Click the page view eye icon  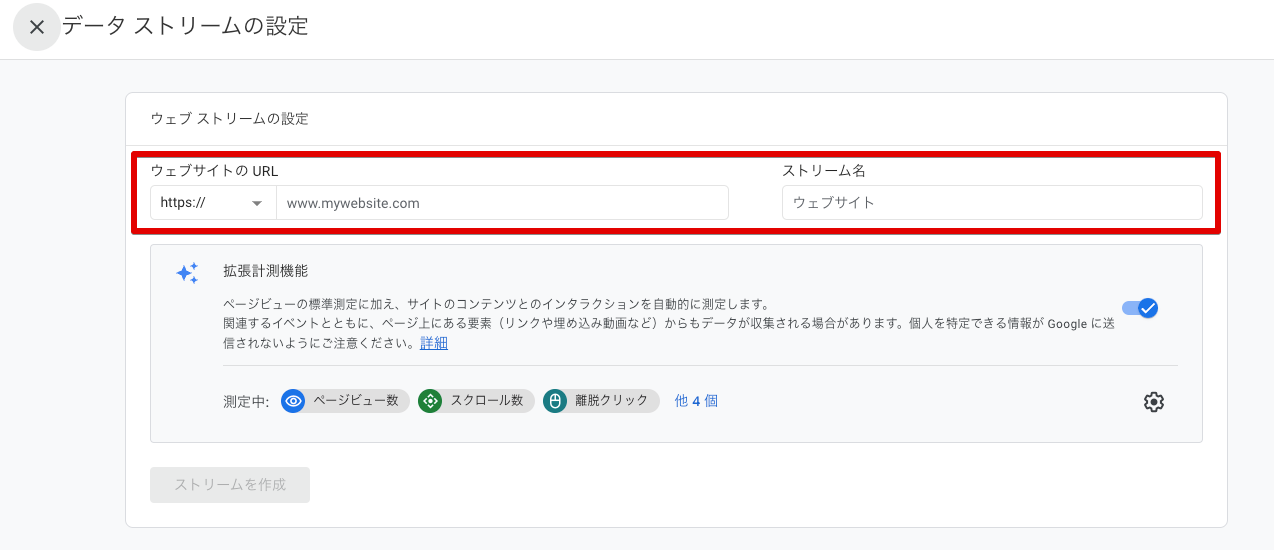click(293, 401)
